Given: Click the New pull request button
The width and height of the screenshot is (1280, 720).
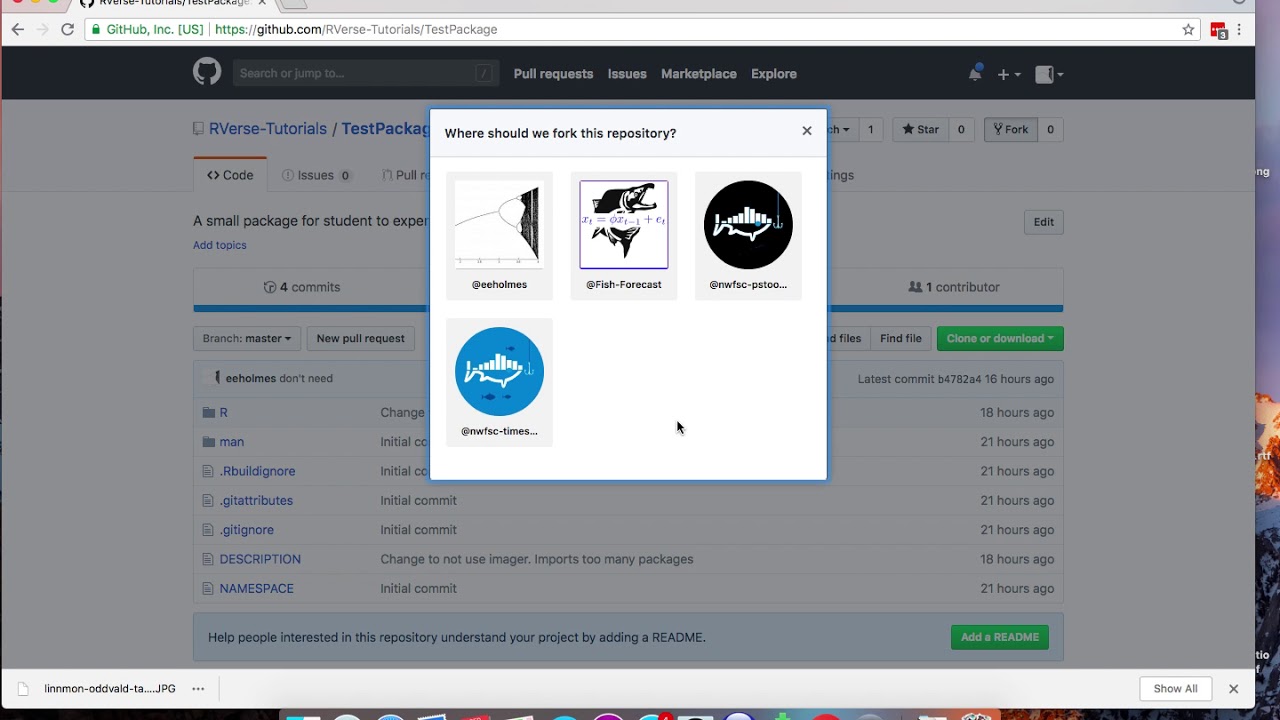Looking at the screenshot, I should (361, 338).
